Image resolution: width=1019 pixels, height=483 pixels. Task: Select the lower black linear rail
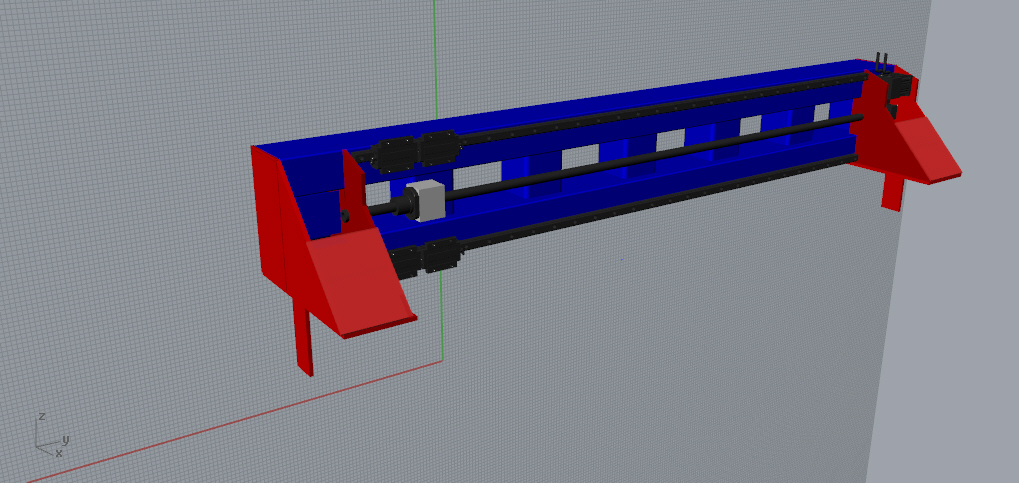click(650, 198)
